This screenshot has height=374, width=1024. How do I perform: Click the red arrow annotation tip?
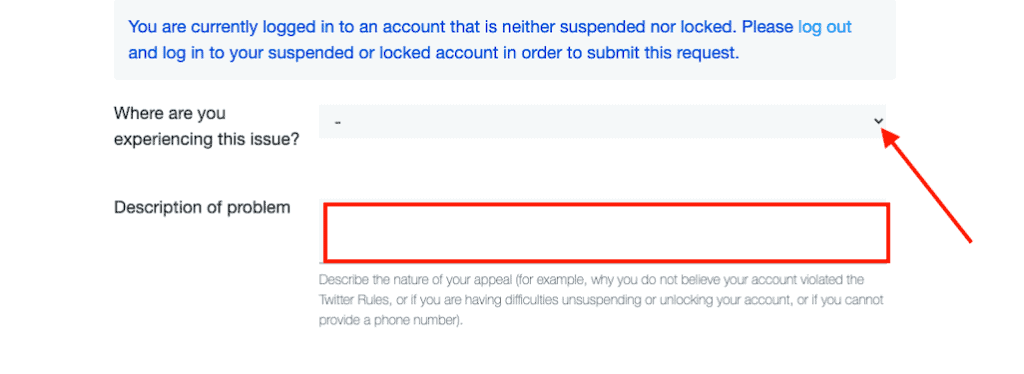887,134
